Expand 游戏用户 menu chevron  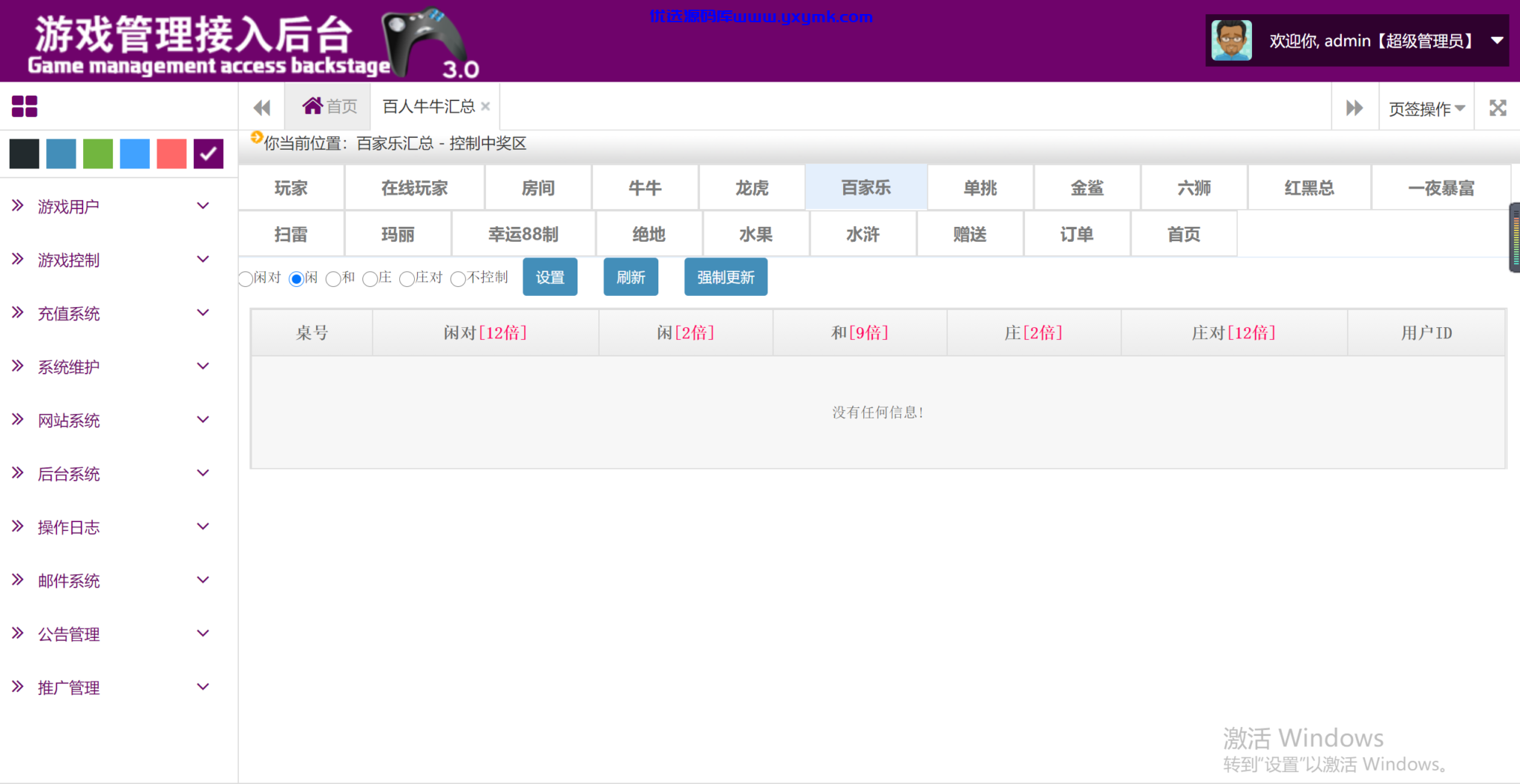coord(203,205)
